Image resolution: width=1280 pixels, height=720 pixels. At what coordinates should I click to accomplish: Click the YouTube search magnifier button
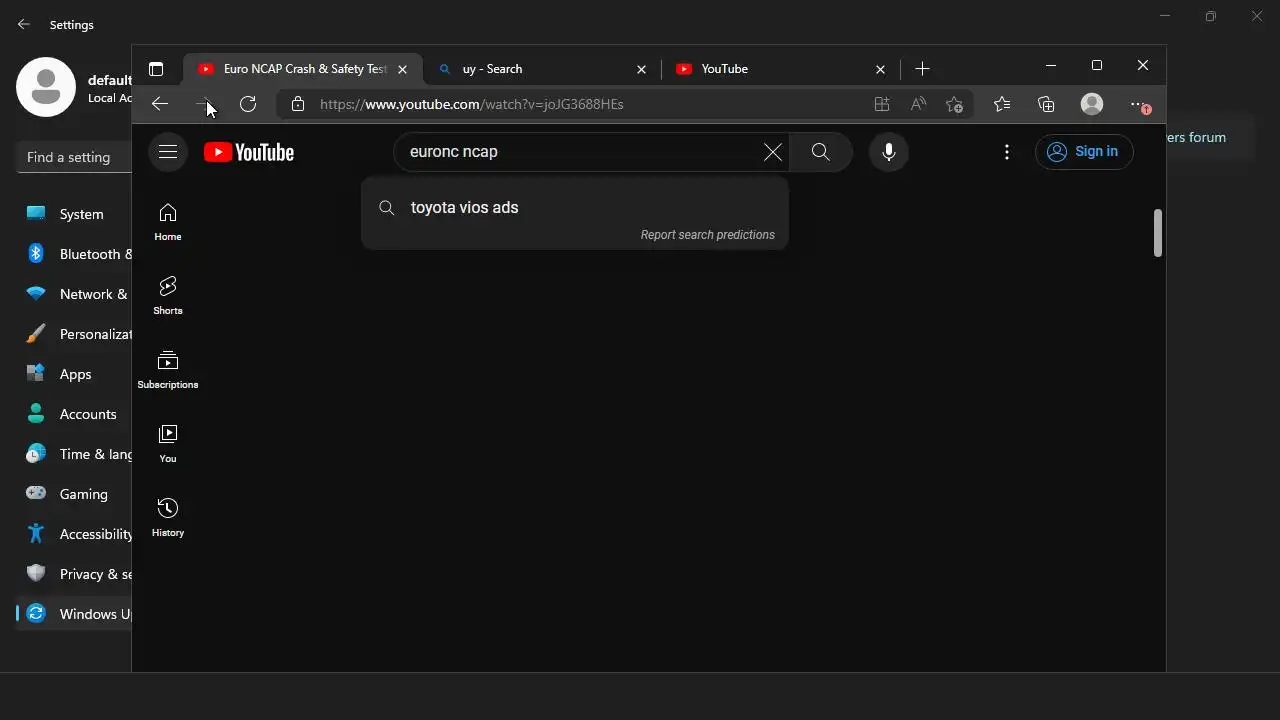821,152
